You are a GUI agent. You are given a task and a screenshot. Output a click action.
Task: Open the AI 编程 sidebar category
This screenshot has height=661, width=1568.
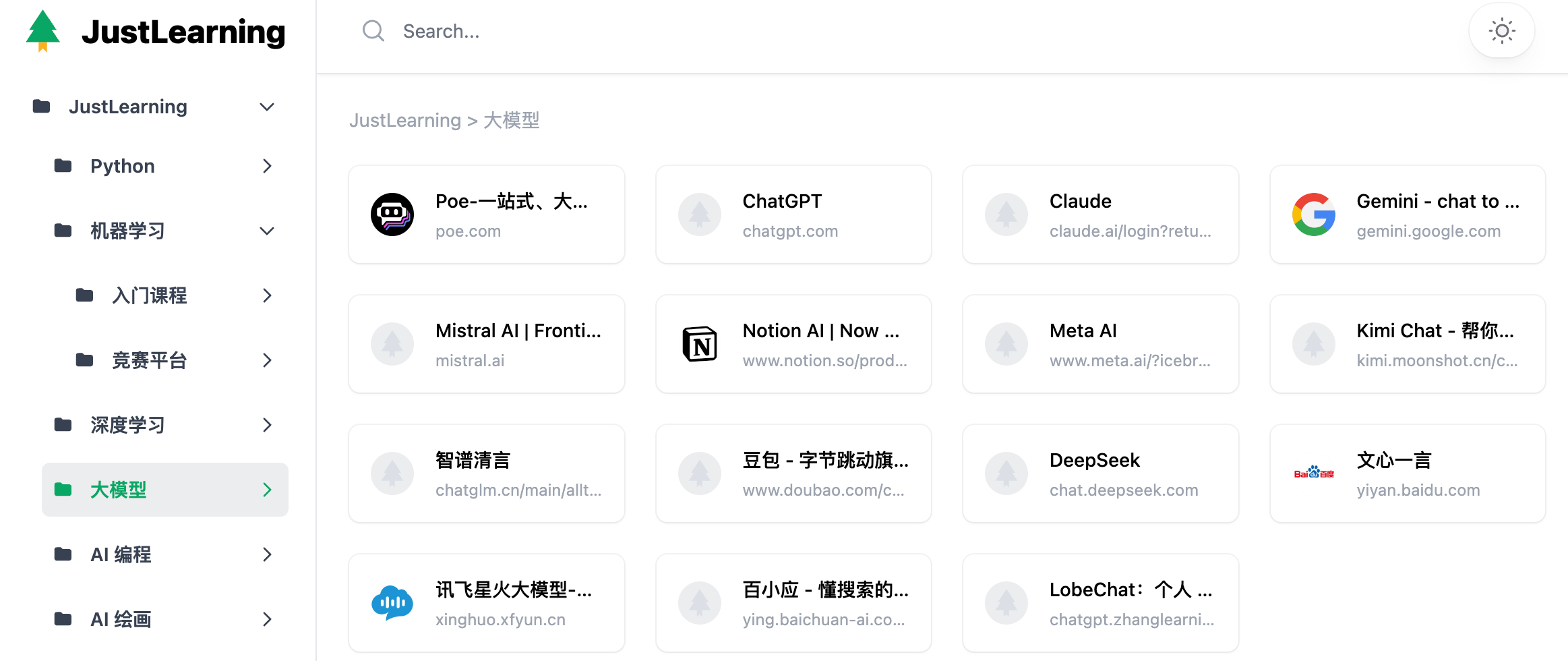point(121,554)
